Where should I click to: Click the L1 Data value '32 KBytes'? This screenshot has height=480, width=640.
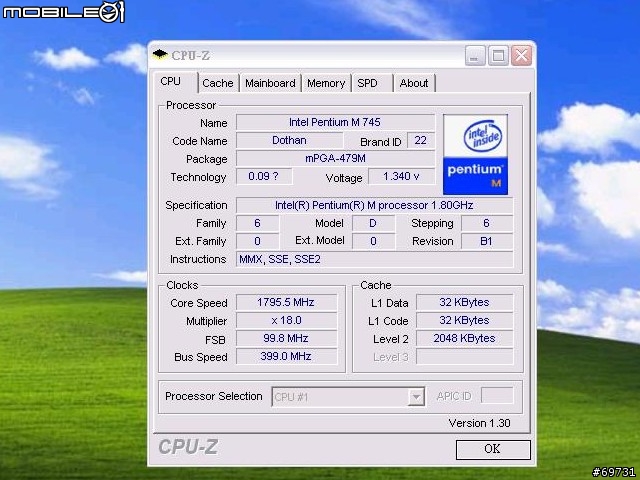pos(464,302)
